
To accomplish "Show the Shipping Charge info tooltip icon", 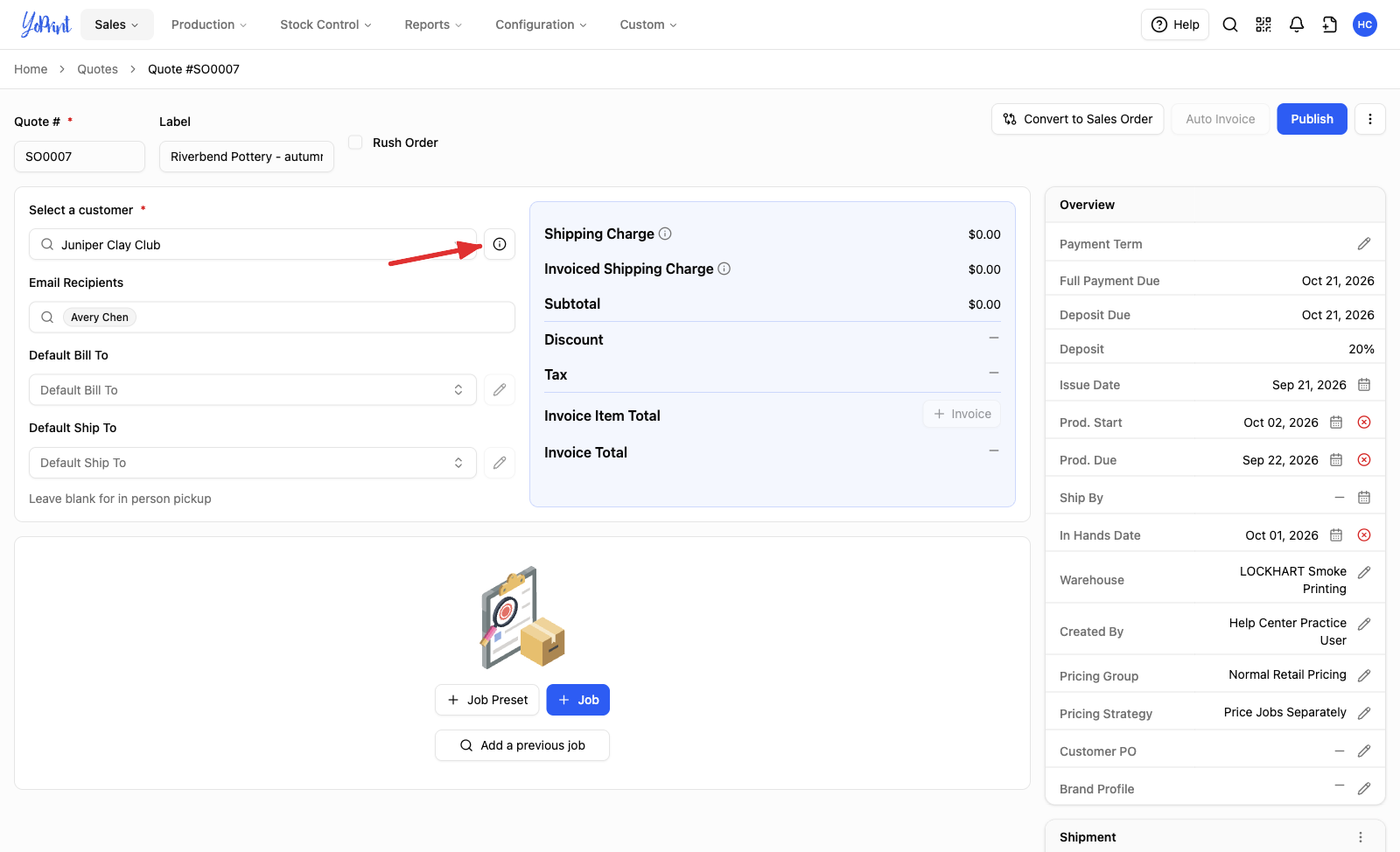I will click(x=665, y=234).
